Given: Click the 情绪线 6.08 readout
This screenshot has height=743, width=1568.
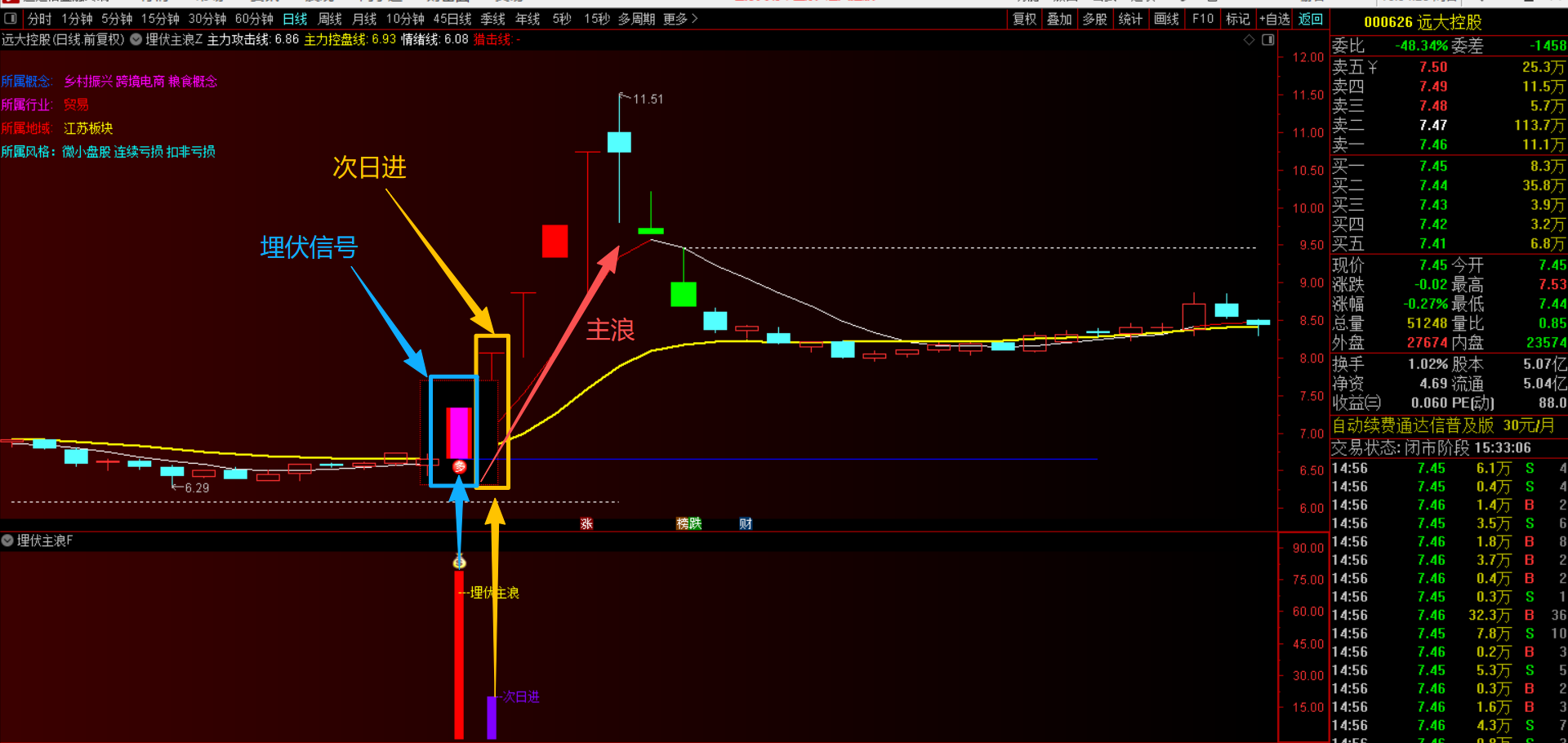Looking at the screenshot, I should click(434, 39).
